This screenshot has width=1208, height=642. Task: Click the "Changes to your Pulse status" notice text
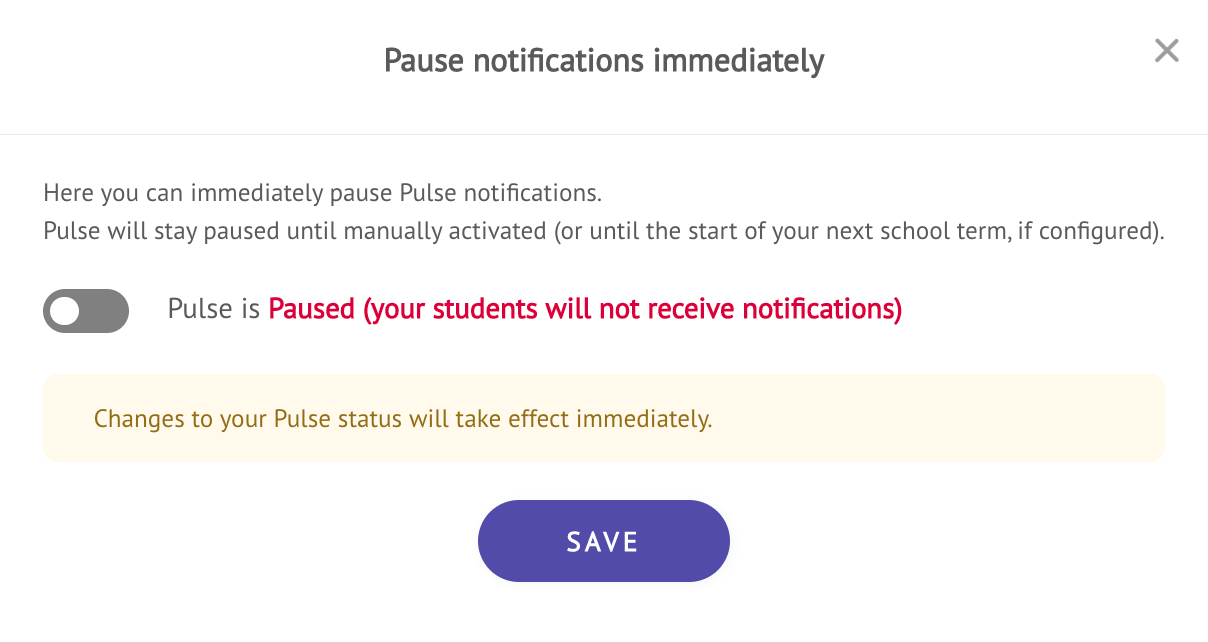pyautogui.click(x=402, y=419)
